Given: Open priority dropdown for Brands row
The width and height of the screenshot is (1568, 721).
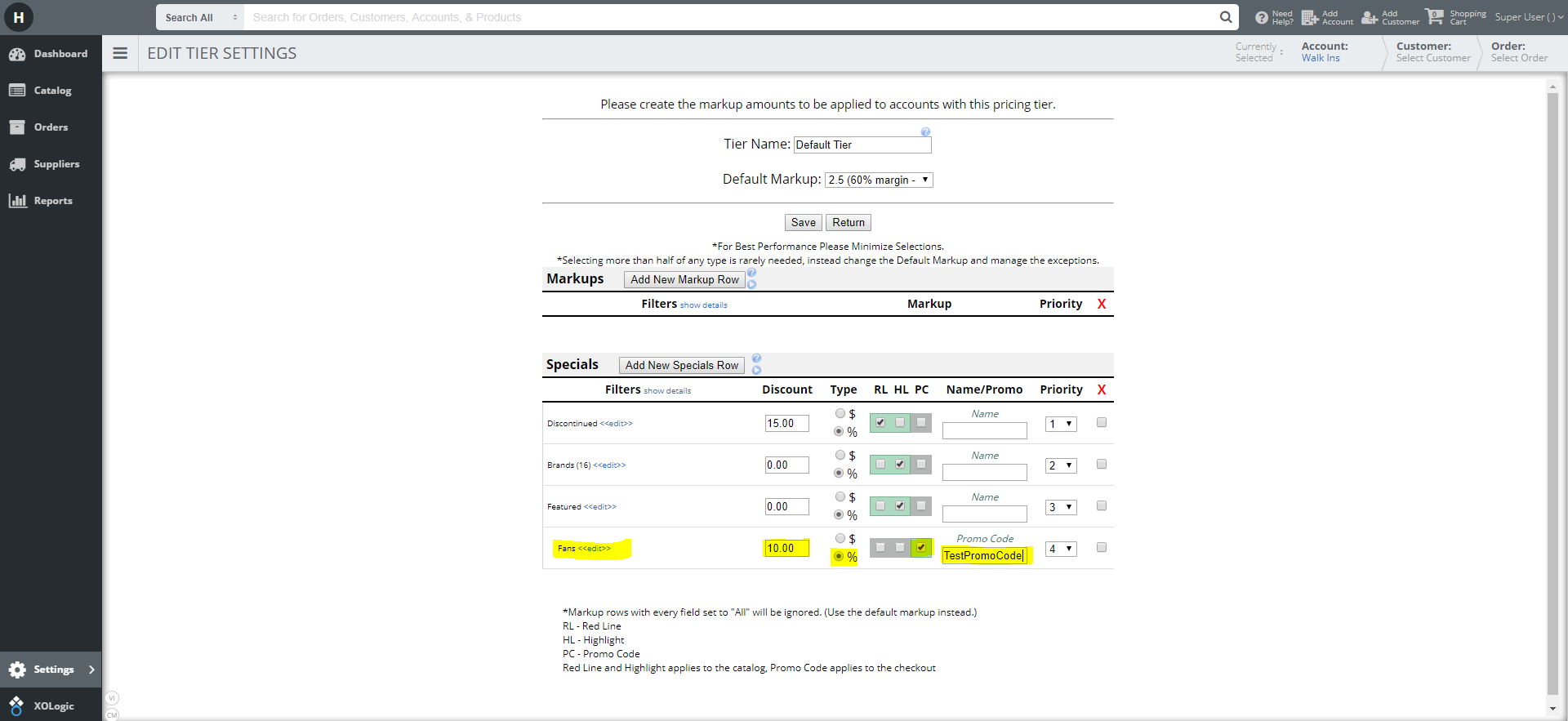Looking at the screenshot, I should [1061, 465].
